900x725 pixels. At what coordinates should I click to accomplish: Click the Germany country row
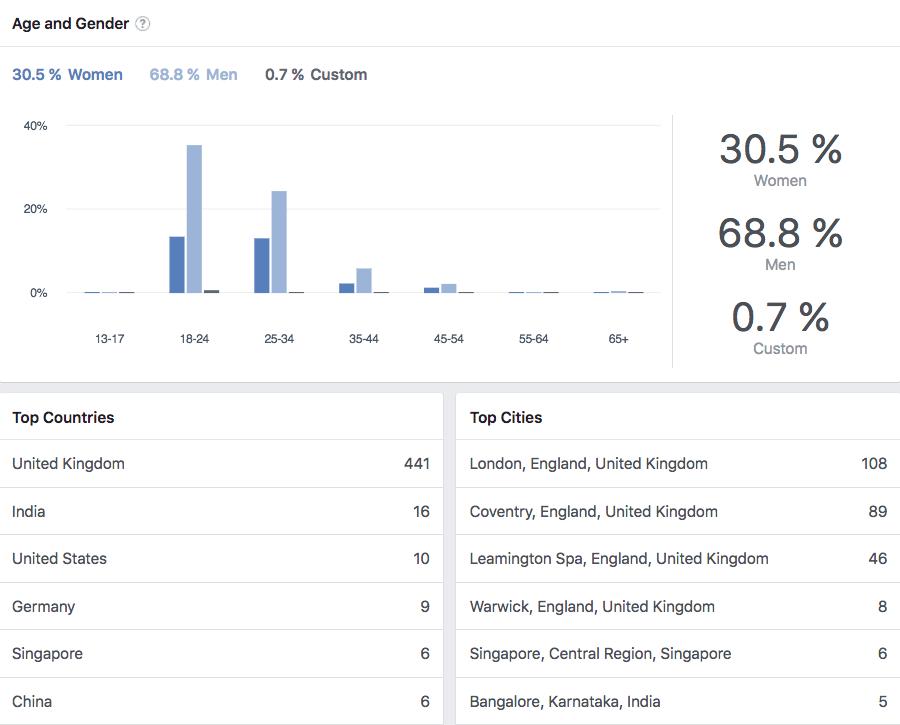click(220, 607)
